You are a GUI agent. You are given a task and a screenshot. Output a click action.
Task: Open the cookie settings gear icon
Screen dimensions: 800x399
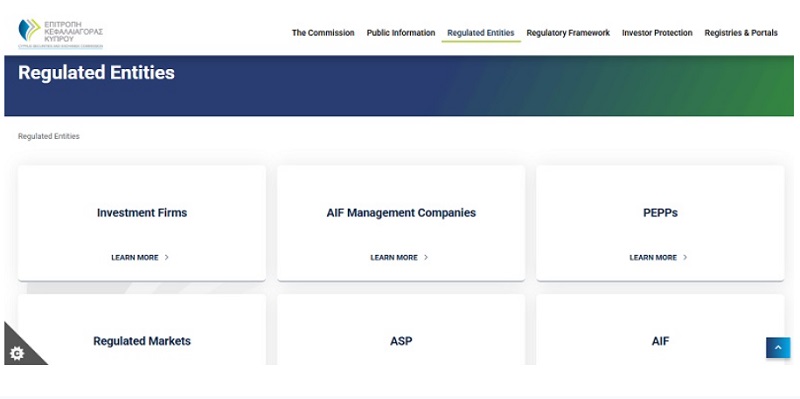click(x=17, y=353)
